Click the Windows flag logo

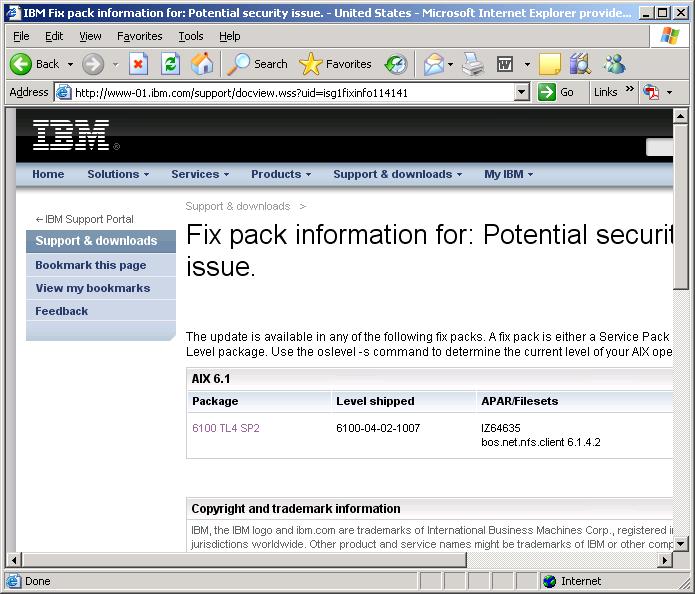coord(669,36)
